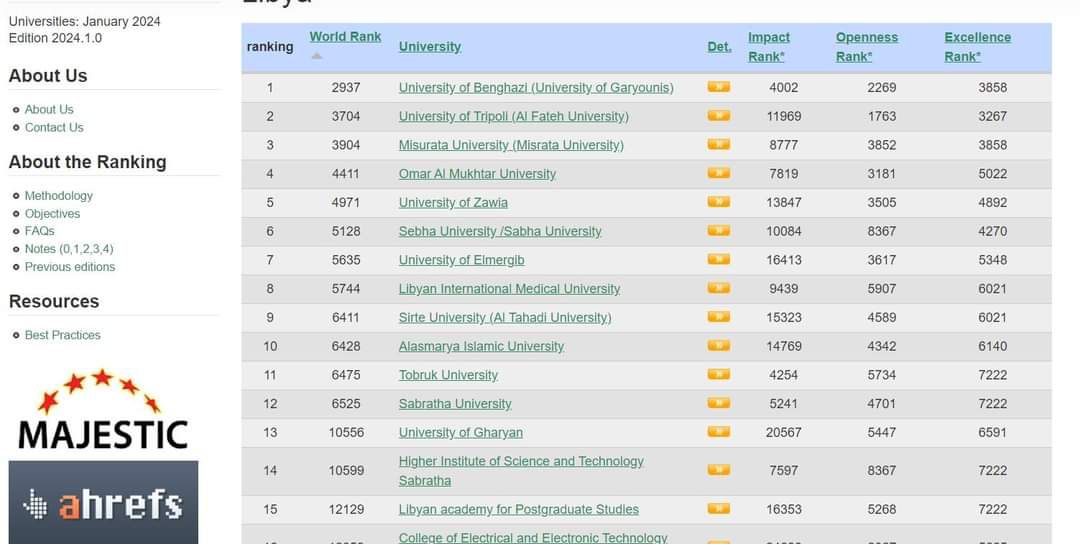The image size is (1080, 544).
Task: Open the FAQs link
Action: (x=39, y=231)
